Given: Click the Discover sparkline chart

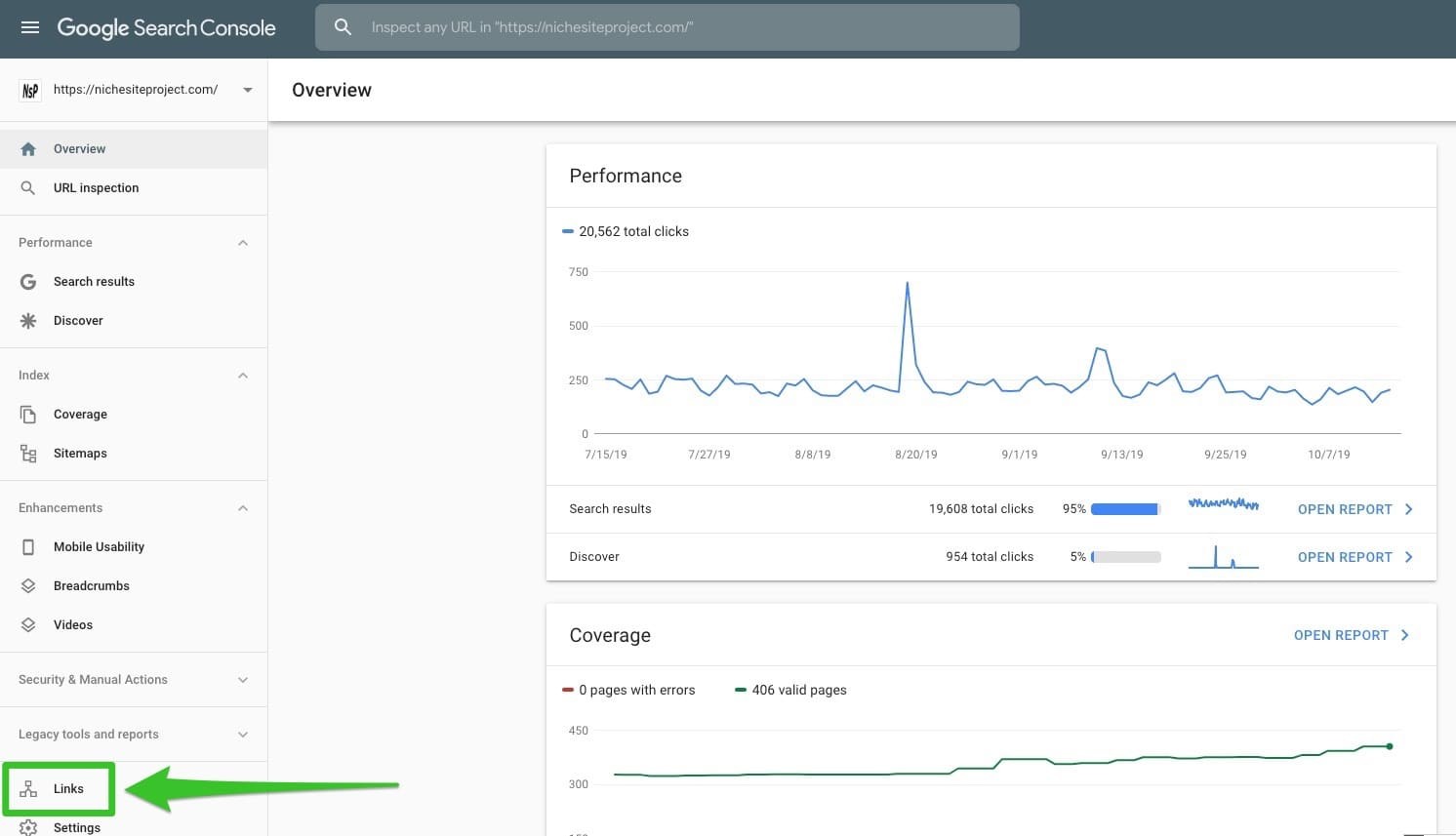Looking at the screenshot, I should click(1224, 557).
